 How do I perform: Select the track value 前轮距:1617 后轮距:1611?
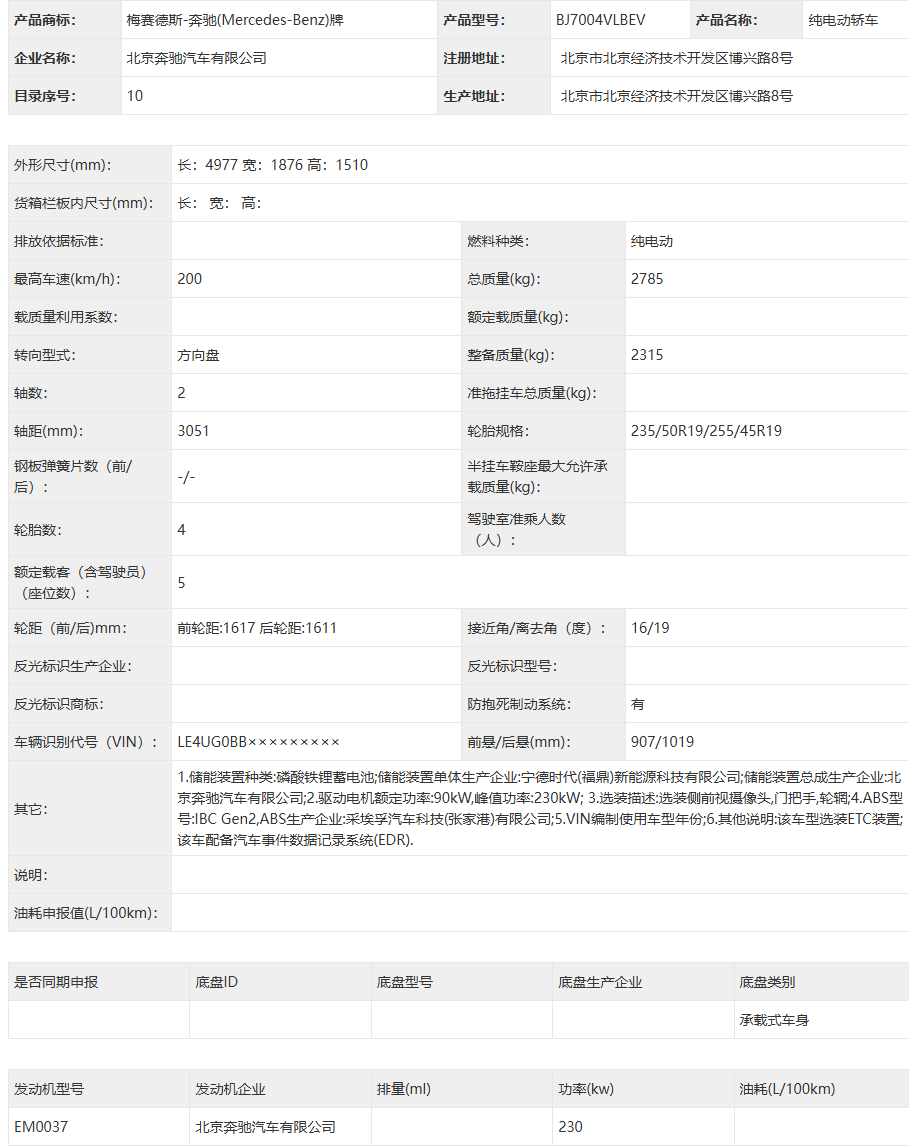click(x=257, y=628)
